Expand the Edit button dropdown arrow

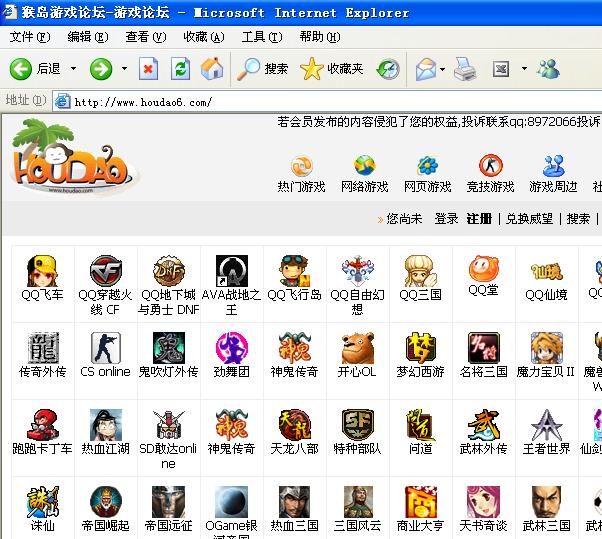pyautogui.click(x=524, y=69)
